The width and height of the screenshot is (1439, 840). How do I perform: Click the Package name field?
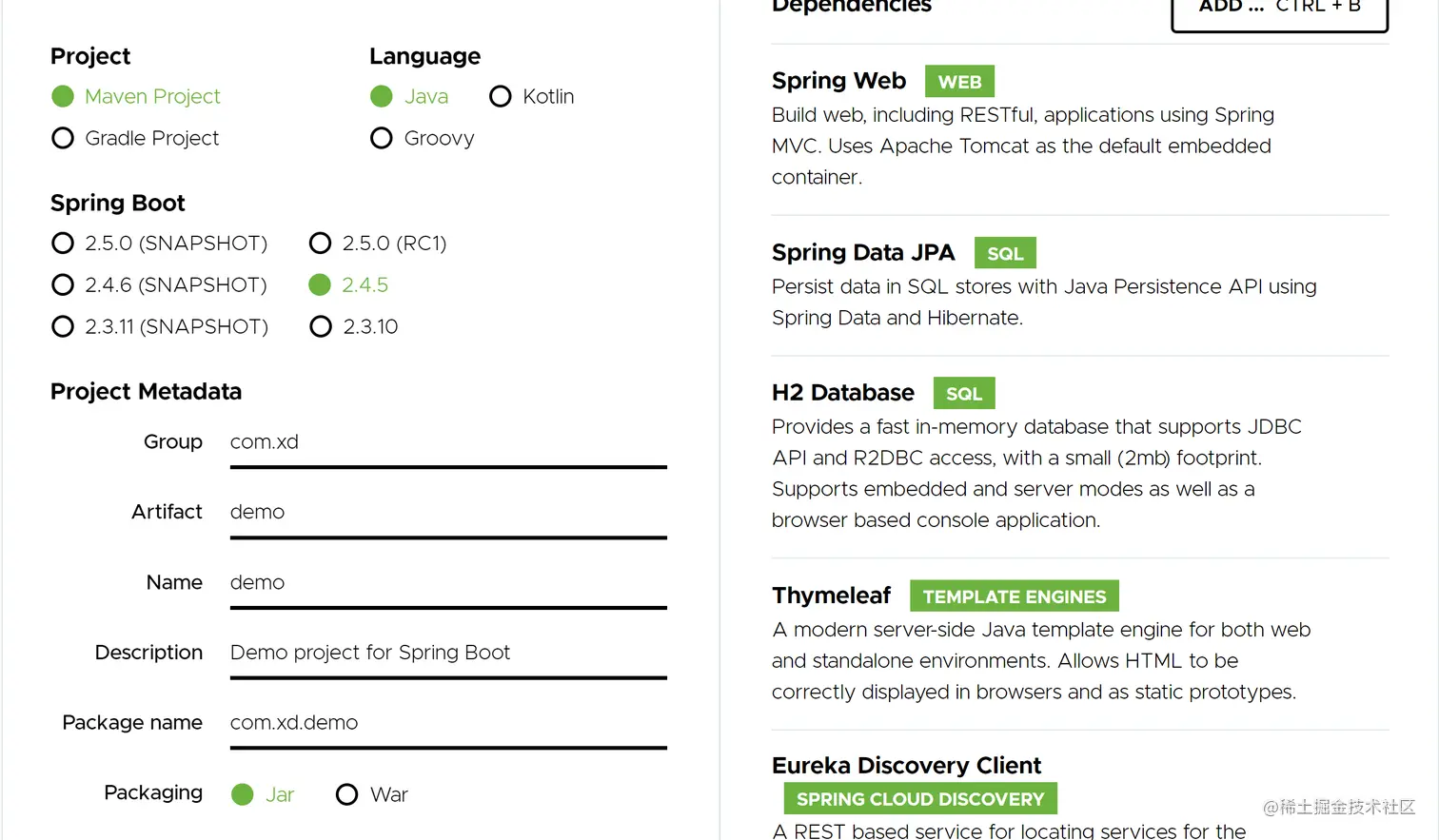click(447, 723)
